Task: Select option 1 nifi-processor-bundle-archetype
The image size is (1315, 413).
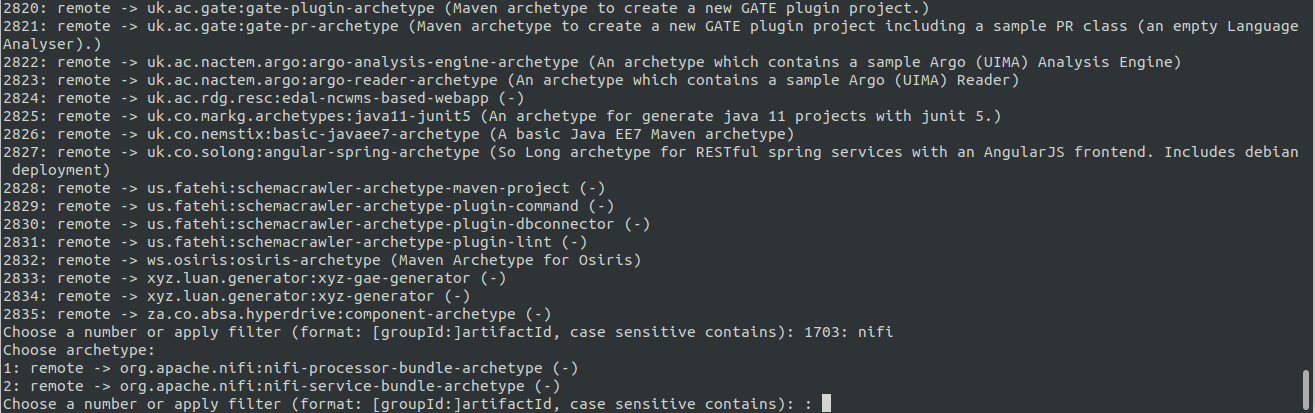Action: (x=290, y=368)
